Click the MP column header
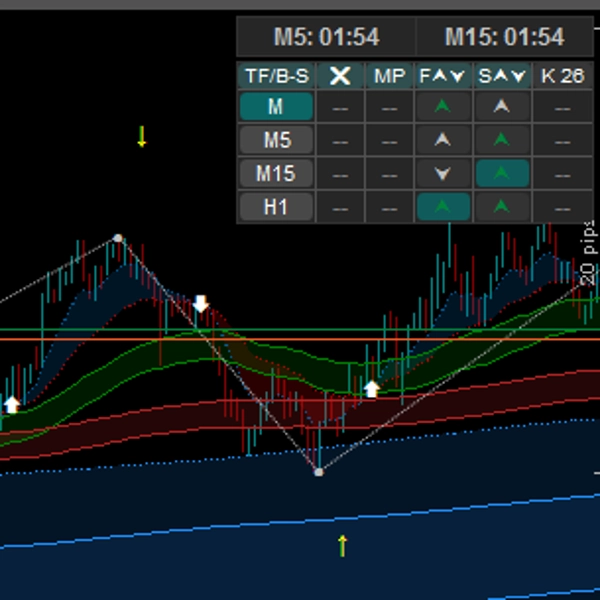600x600 pixels. click(390, 76)
